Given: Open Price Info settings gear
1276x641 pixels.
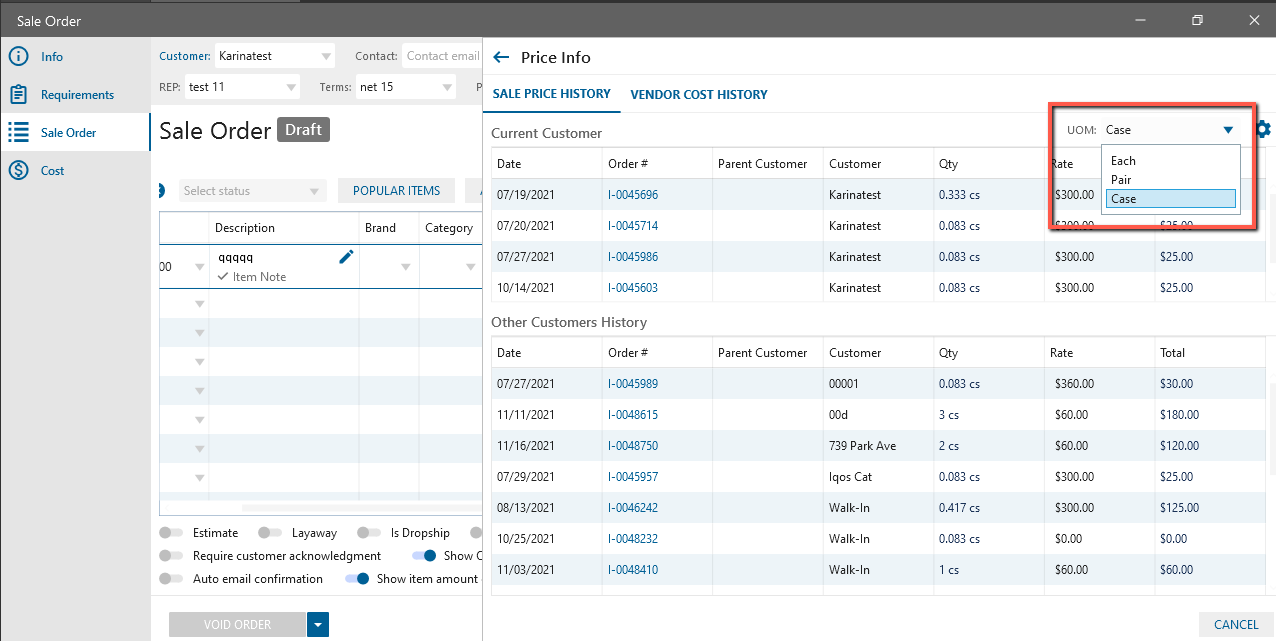Looking at the screenshot, I should [x=1263, y=129].
